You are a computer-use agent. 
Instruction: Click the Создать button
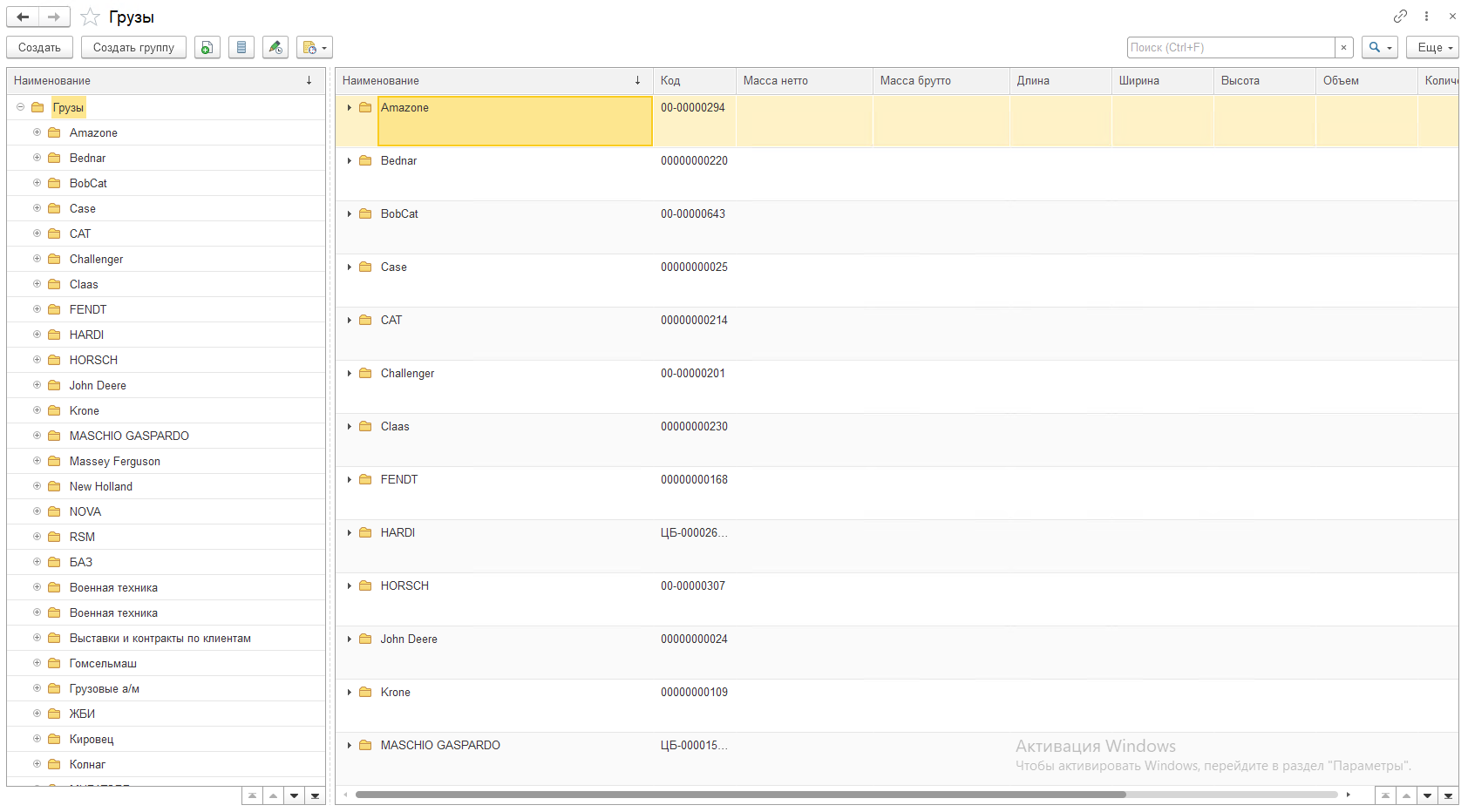click(x=39, y=48)
